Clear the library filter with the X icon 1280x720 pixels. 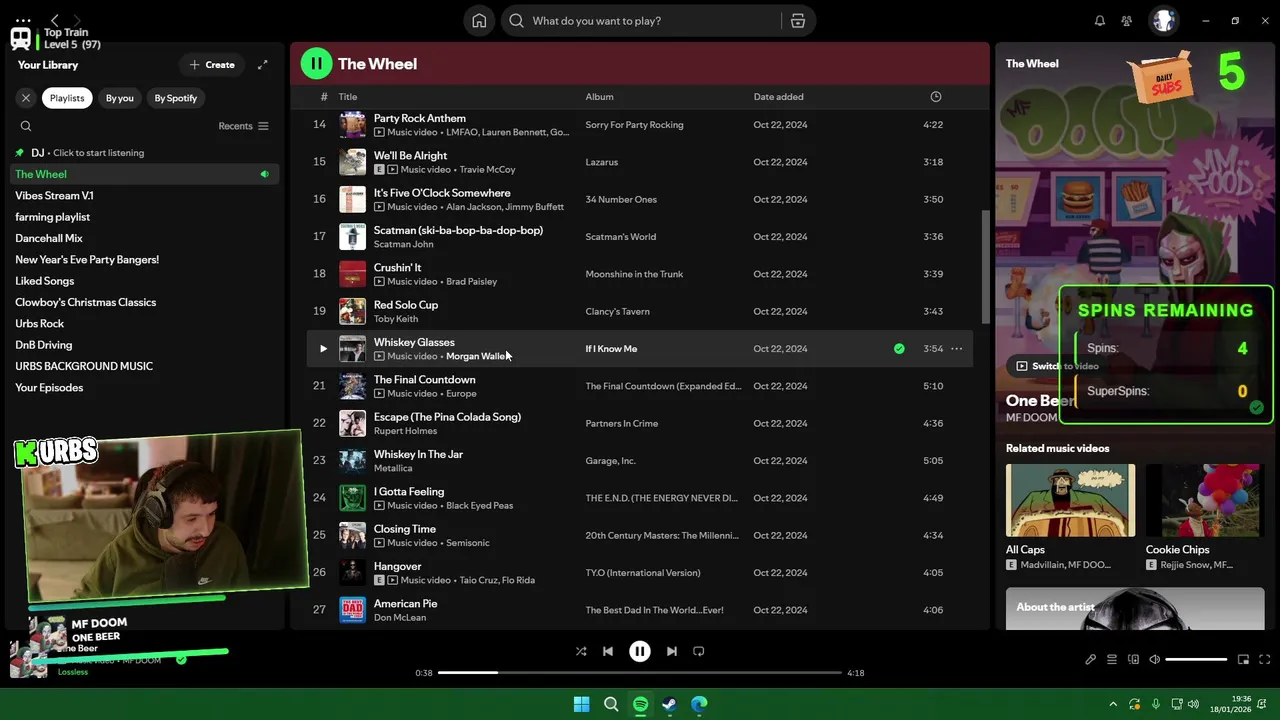(x=26, y=98)
